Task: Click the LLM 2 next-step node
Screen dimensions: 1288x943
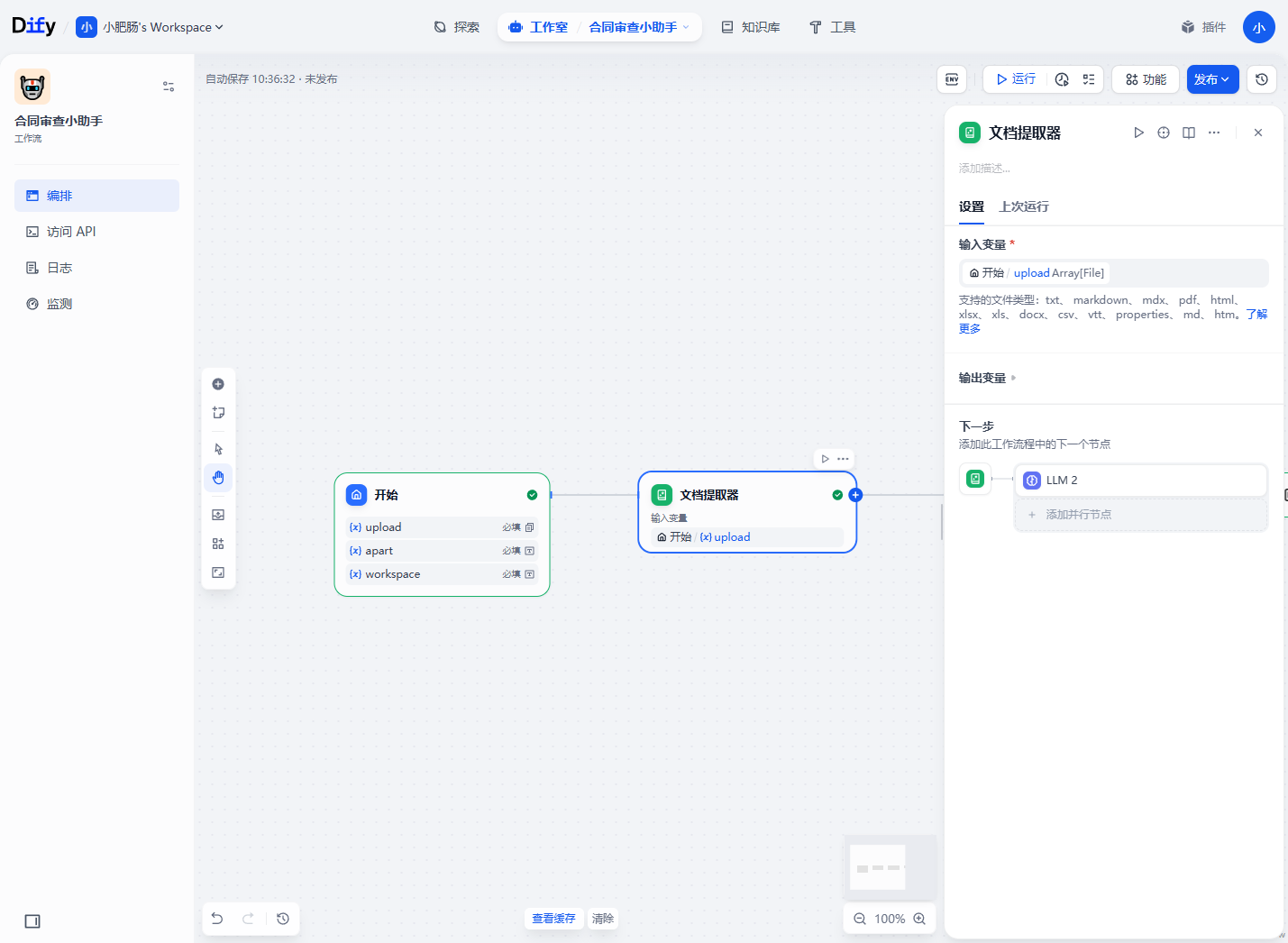Action: point(1141,481)
